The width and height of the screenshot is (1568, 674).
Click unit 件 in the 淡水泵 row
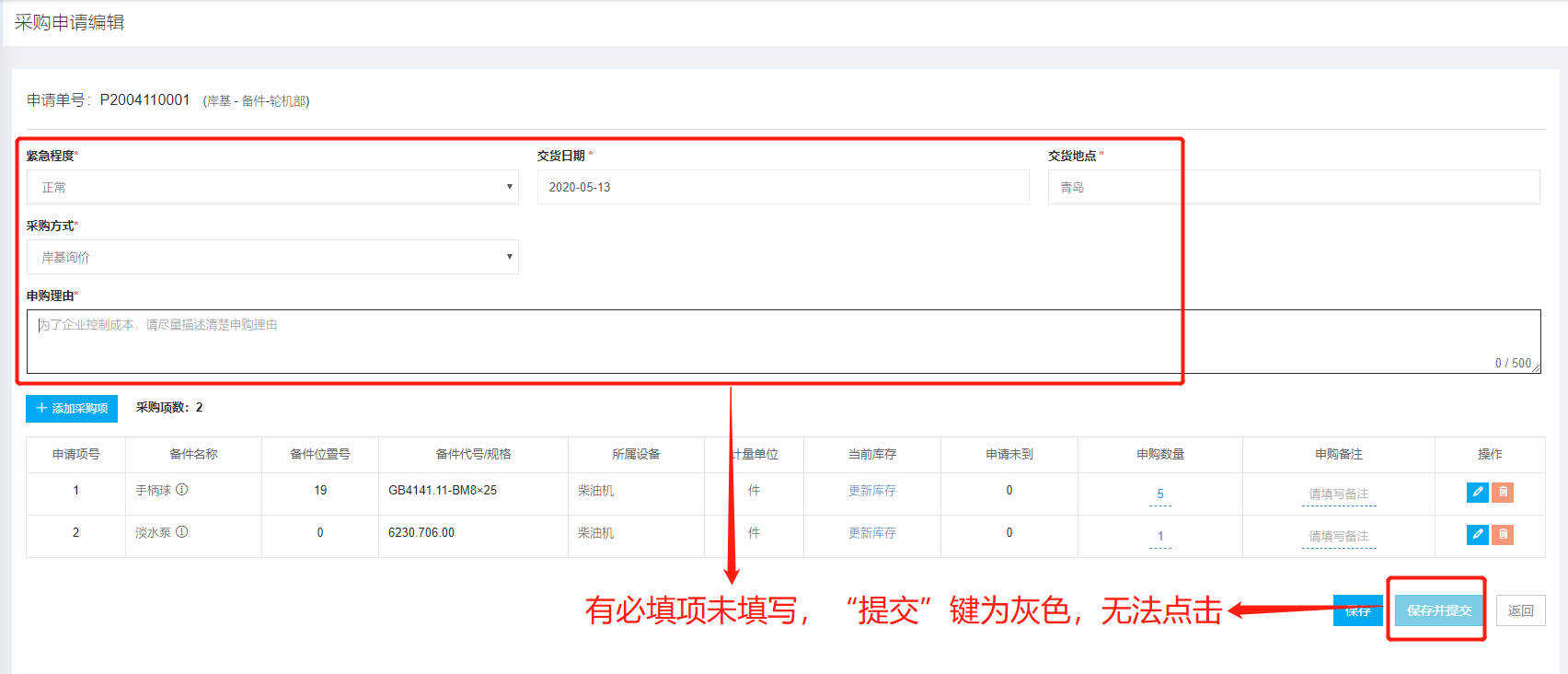754,533
